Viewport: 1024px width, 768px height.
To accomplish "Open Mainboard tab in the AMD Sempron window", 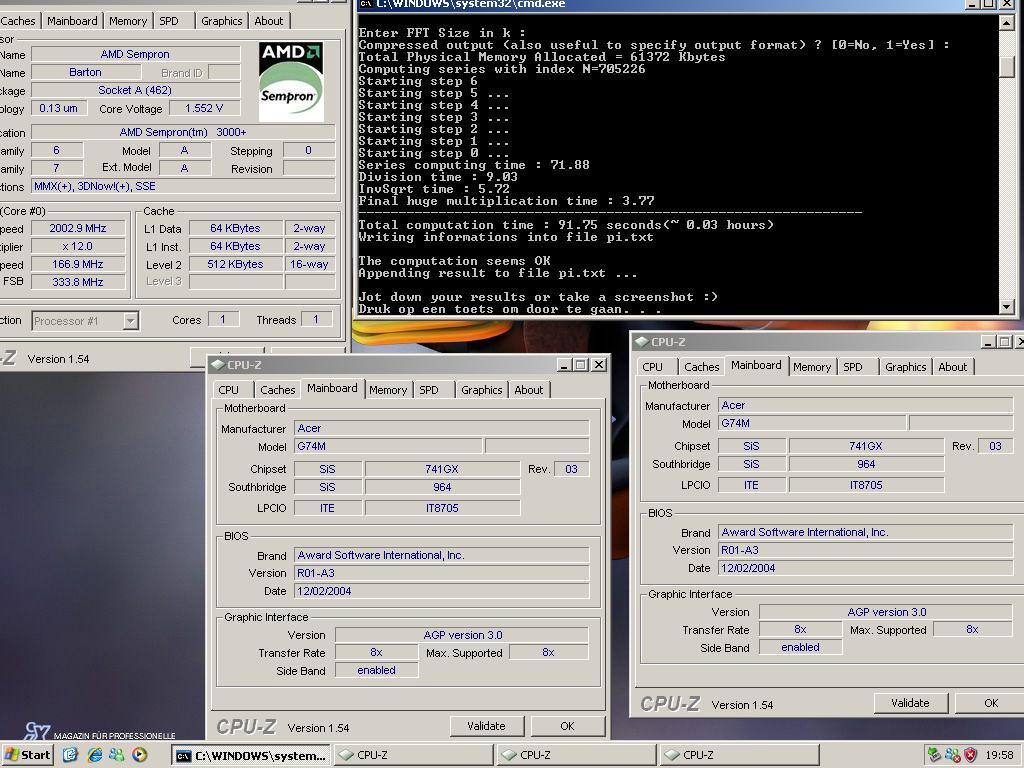I will (72, 21).
